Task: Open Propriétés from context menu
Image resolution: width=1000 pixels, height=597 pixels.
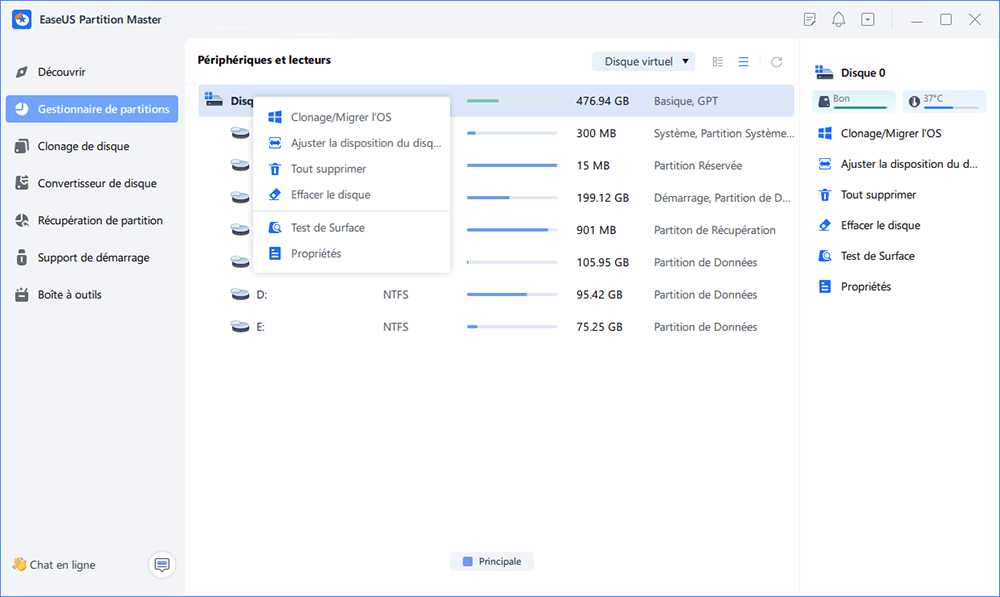Action: pyautogui.click(x=351, y=253)
